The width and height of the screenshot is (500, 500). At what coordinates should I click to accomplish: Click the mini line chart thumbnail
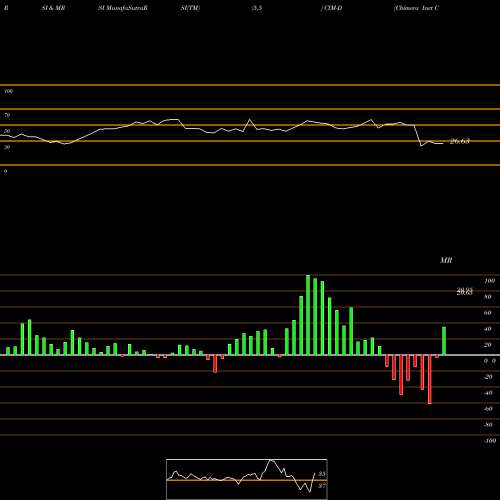coord(247,479)
